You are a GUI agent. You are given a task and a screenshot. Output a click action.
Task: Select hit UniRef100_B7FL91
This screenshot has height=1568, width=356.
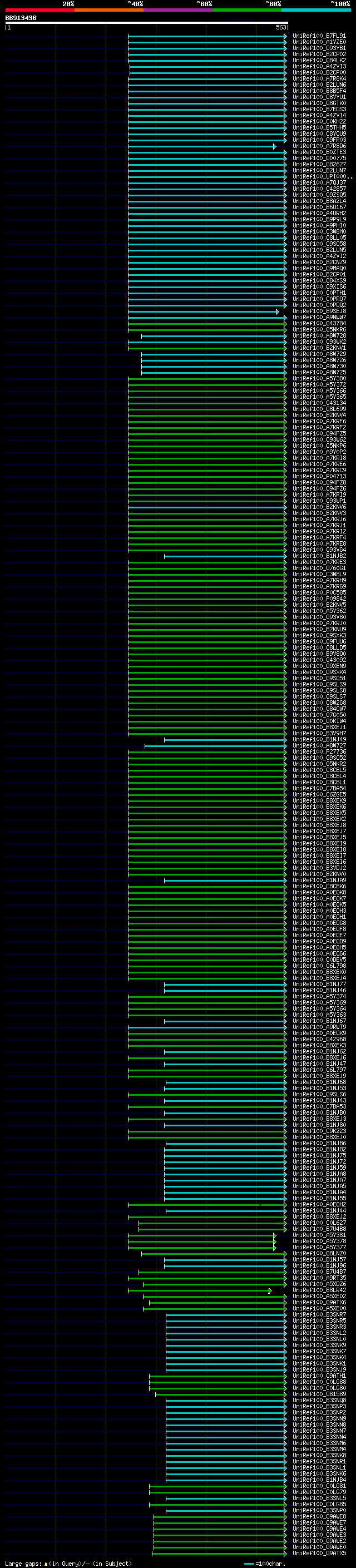(319, 36)
